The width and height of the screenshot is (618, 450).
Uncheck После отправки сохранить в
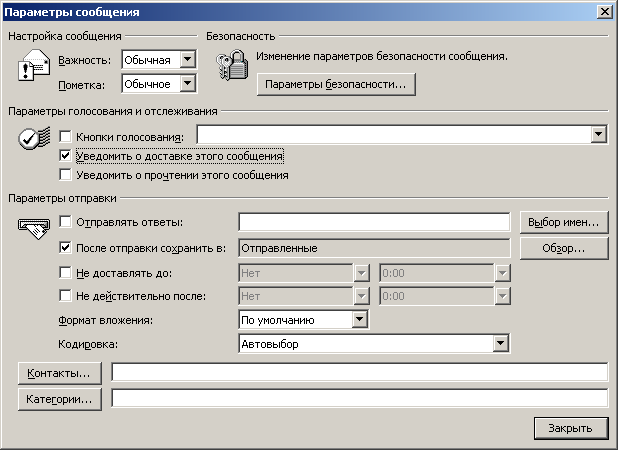[65, 248]
